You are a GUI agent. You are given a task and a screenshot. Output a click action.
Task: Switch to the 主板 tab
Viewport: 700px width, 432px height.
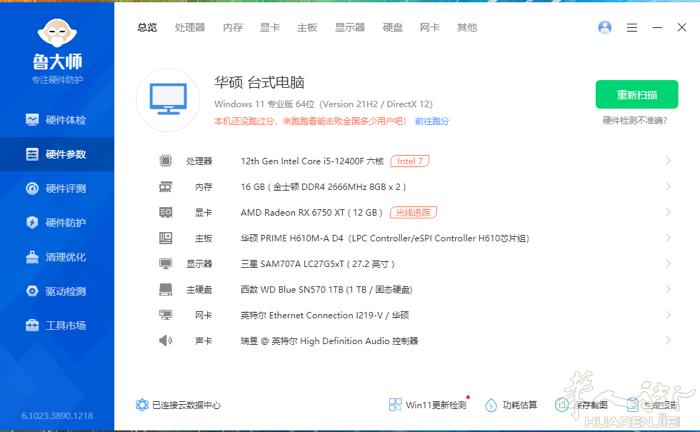click(307, 28)
